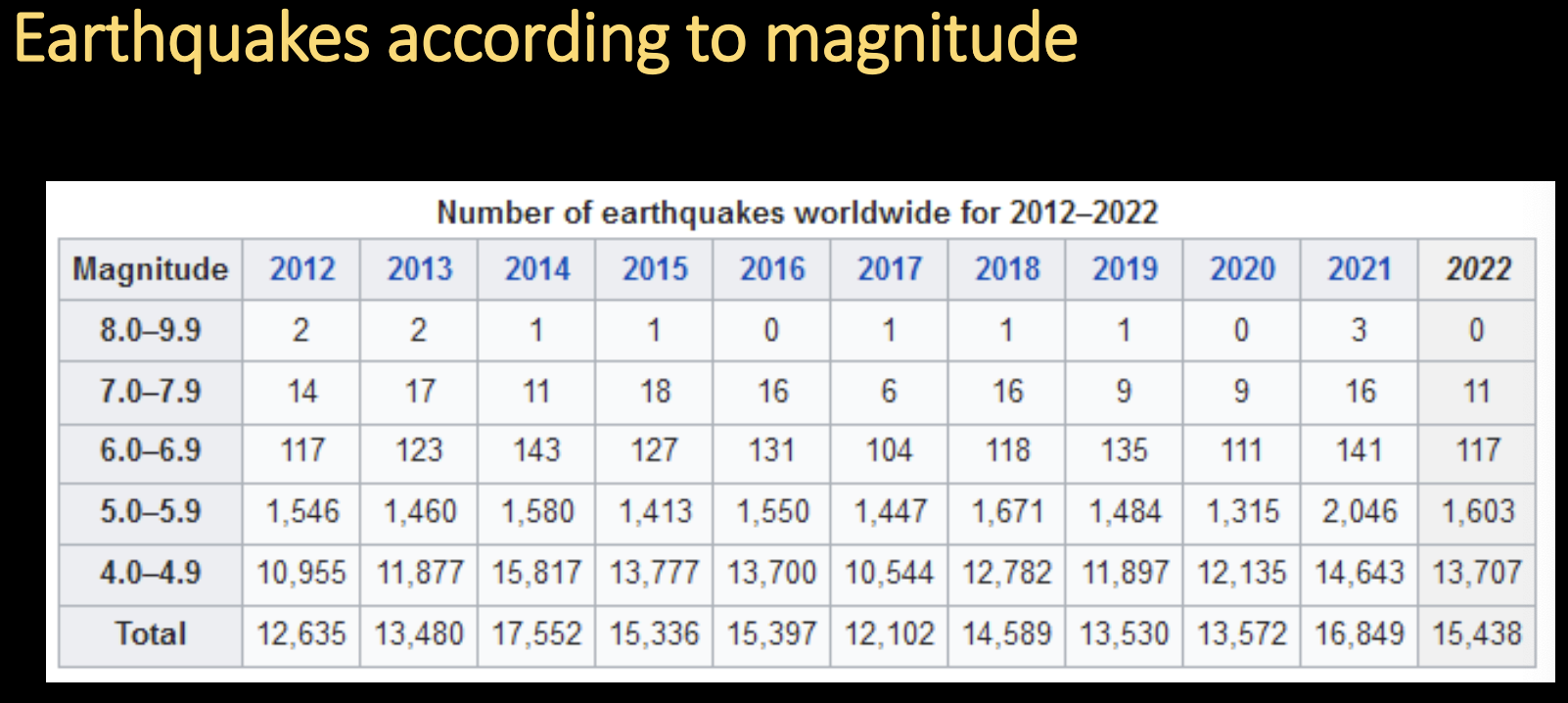Click the 8.0–9.9 magnitude row header

pos(151,331)
